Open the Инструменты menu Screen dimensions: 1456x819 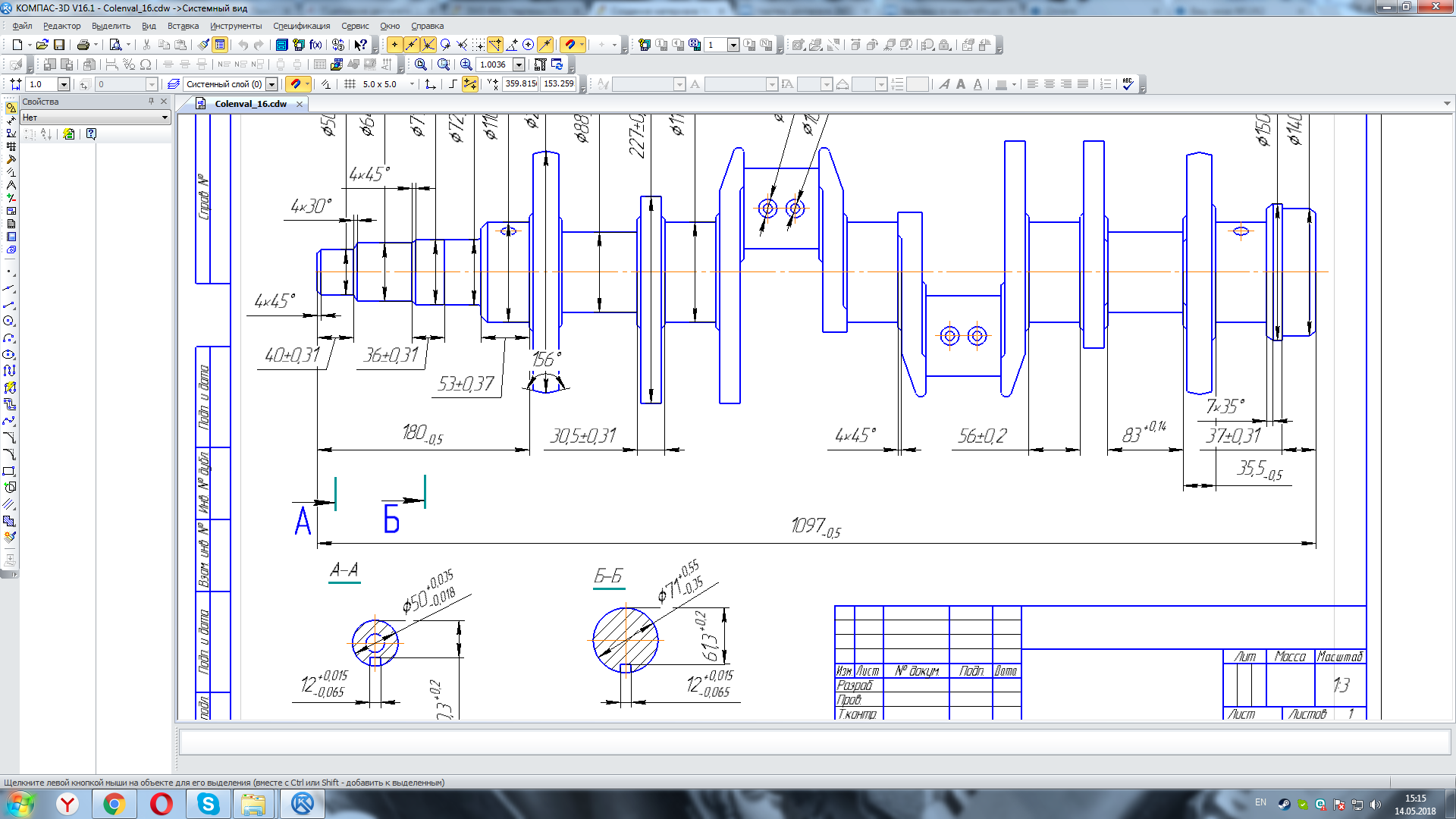pos(236,26)
